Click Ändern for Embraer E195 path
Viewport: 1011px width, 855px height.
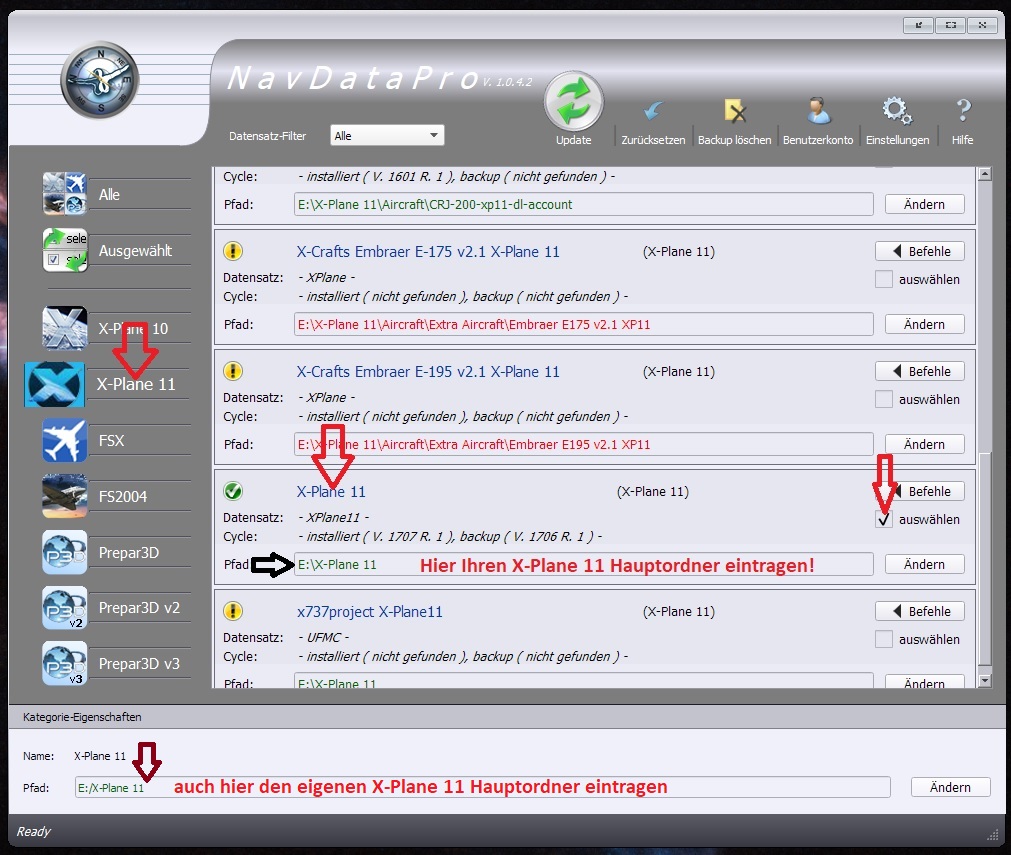(x=925, y=444)
